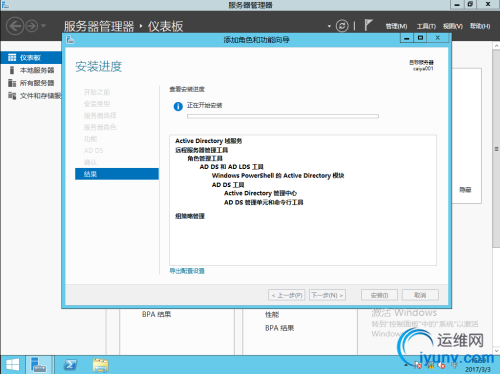Click 远程服务器管理工具 in the install list
This screenshot has width=500, height=374.
[x=202, y=150]
